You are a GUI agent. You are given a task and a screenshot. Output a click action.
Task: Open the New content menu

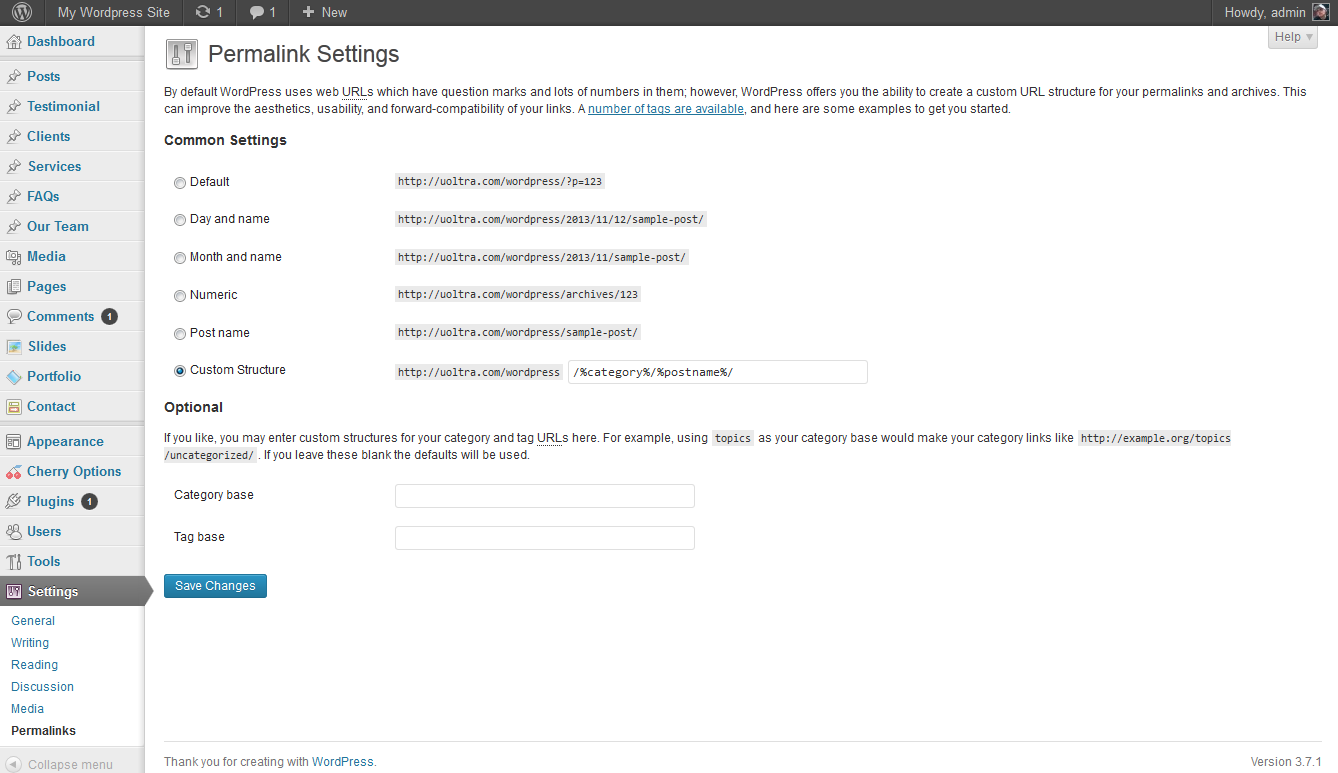[x=324, y=12]
